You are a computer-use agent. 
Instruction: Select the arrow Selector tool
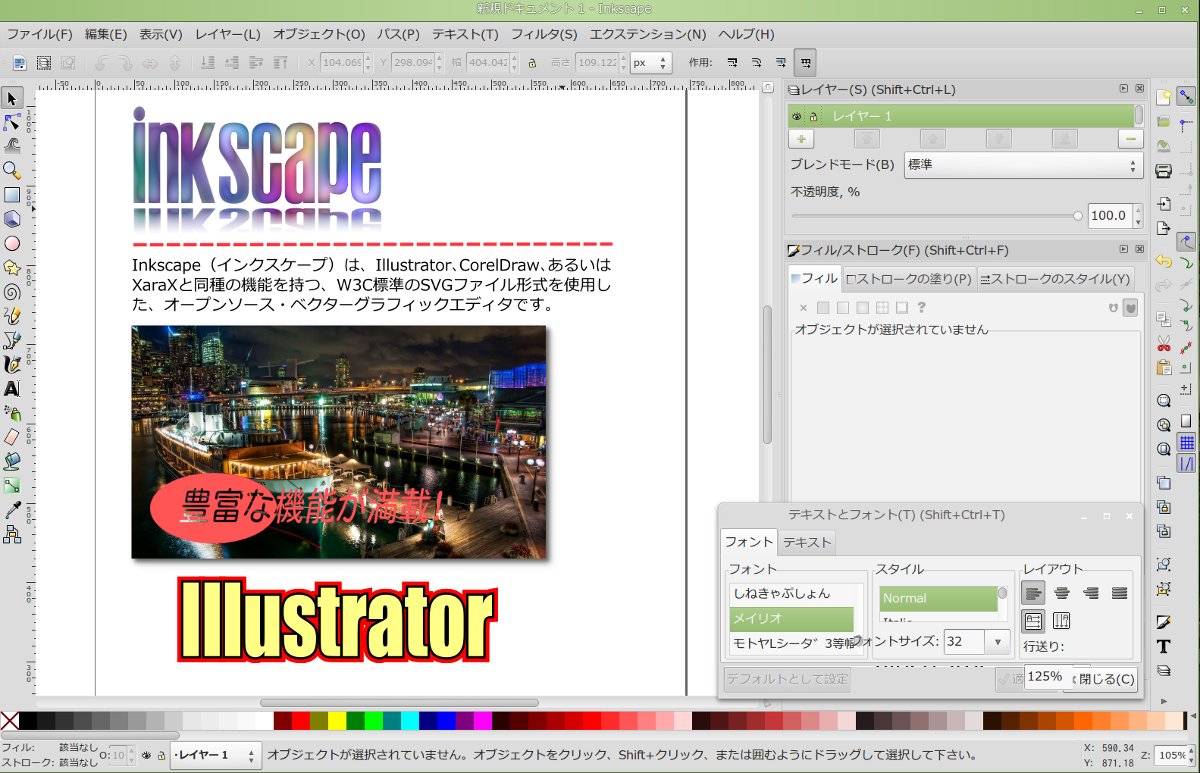[12, 97]
